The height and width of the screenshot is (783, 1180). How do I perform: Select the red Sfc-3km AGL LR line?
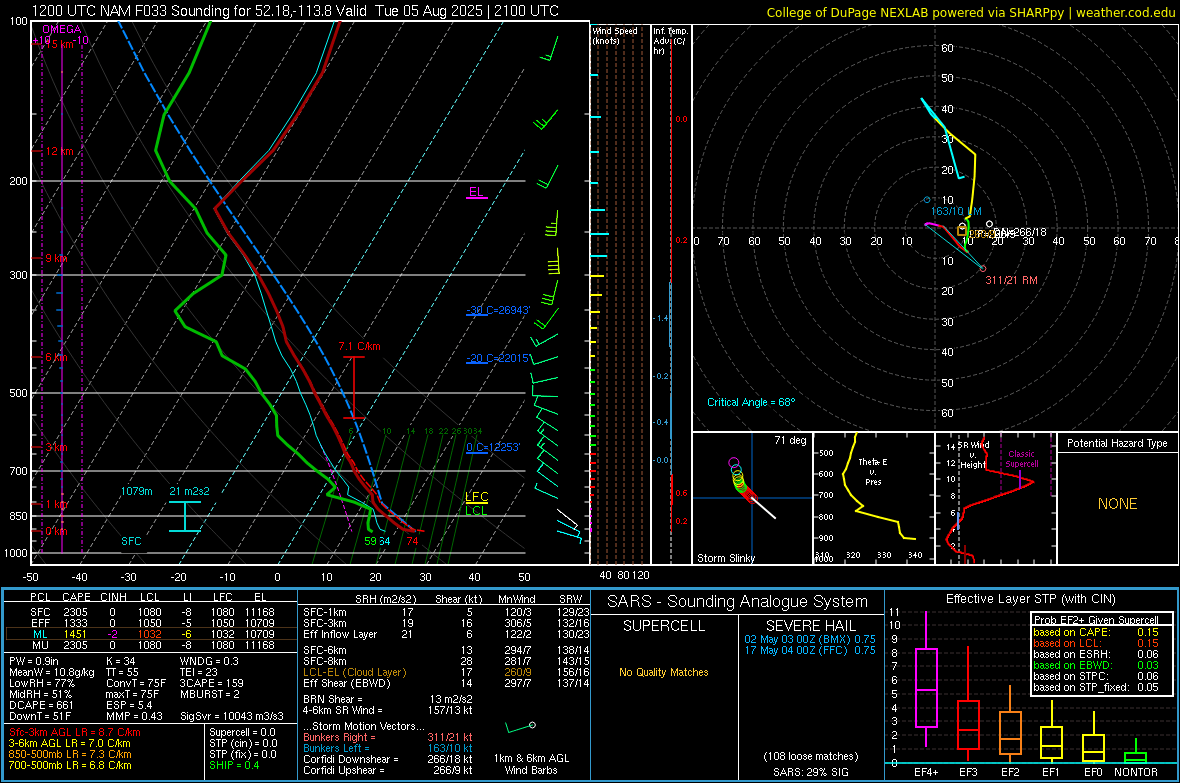75,732
